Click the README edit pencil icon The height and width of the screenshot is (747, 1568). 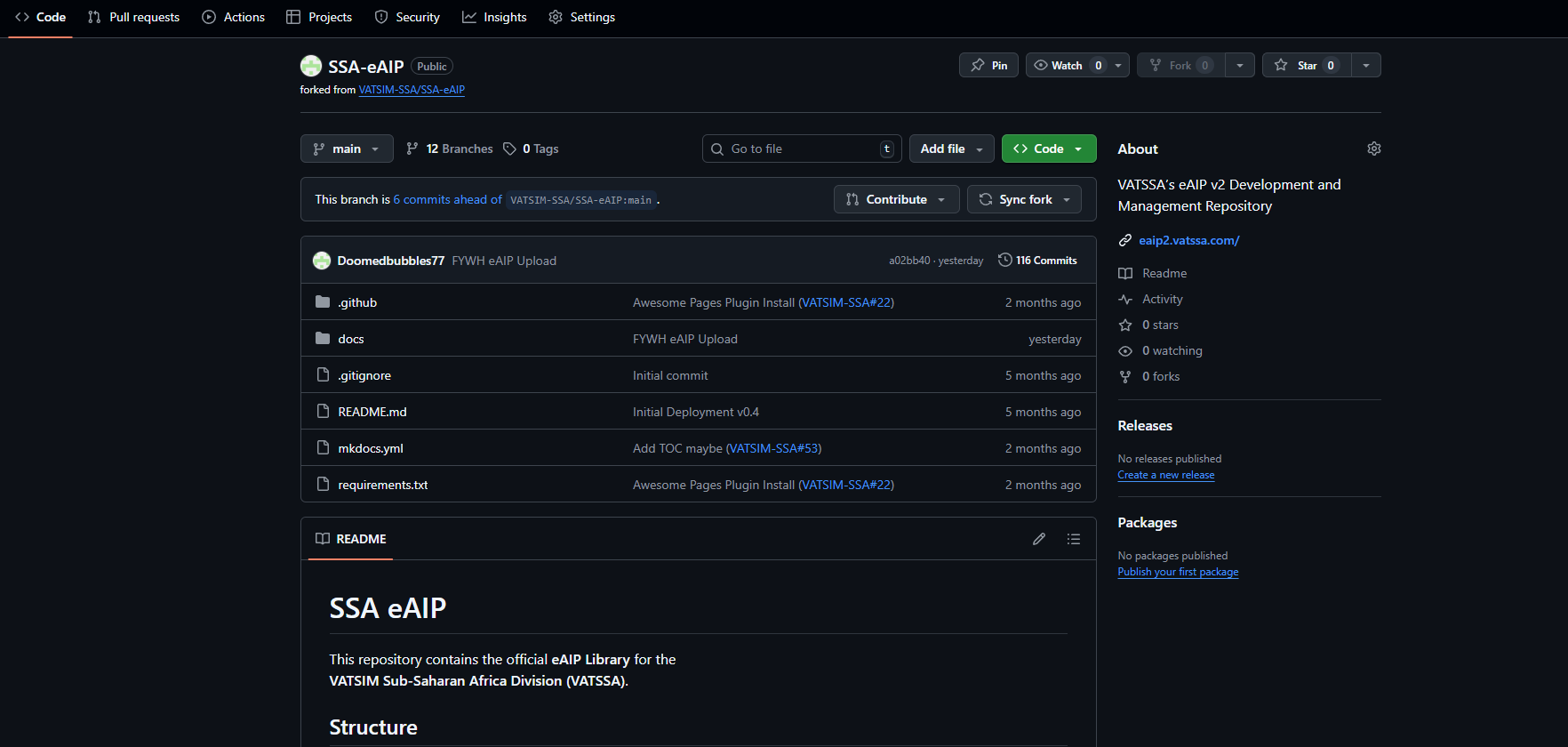[x=1038, y=539]
